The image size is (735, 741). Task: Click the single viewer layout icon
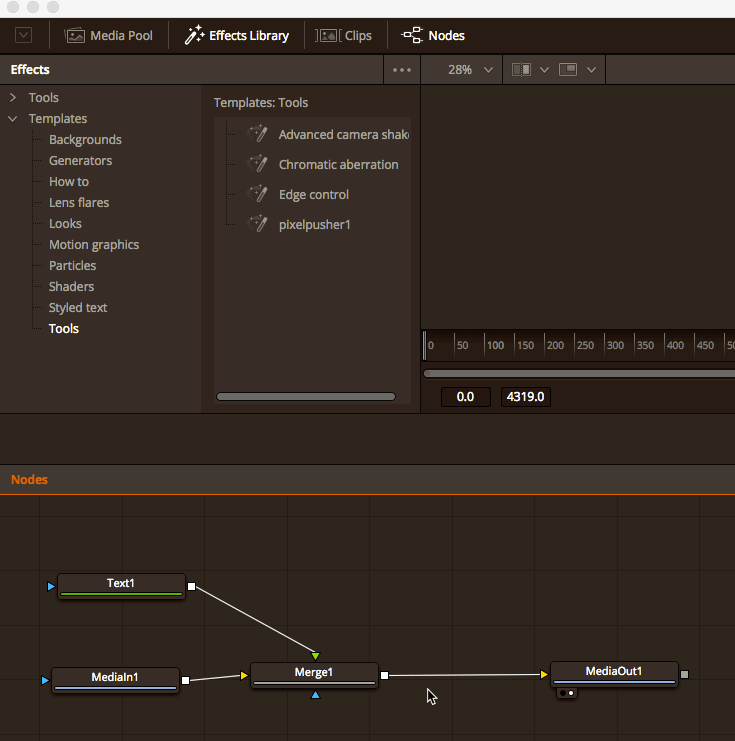(568, 70)
